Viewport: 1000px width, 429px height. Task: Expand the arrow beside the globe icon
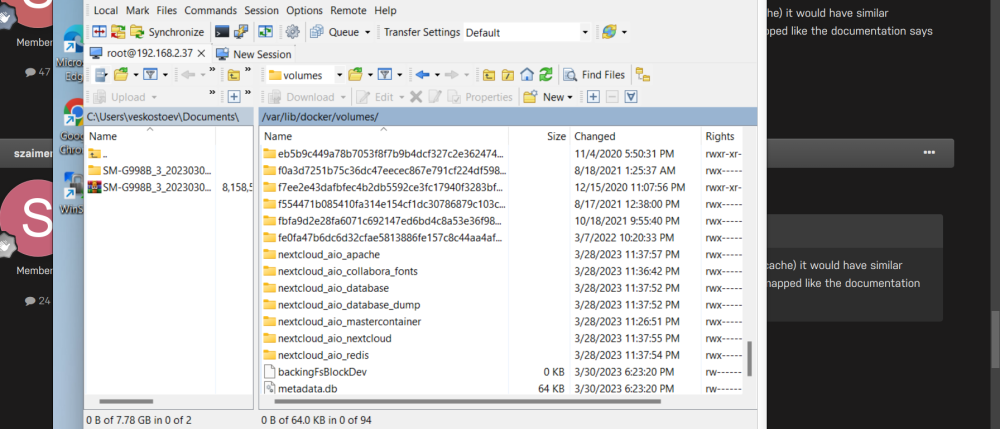tap(624, 33)
